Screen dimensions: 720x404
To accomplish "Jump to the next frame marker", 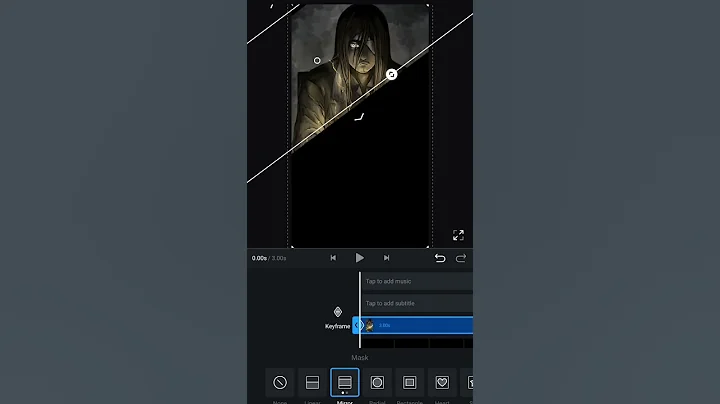I will click(x=387, y=258).
